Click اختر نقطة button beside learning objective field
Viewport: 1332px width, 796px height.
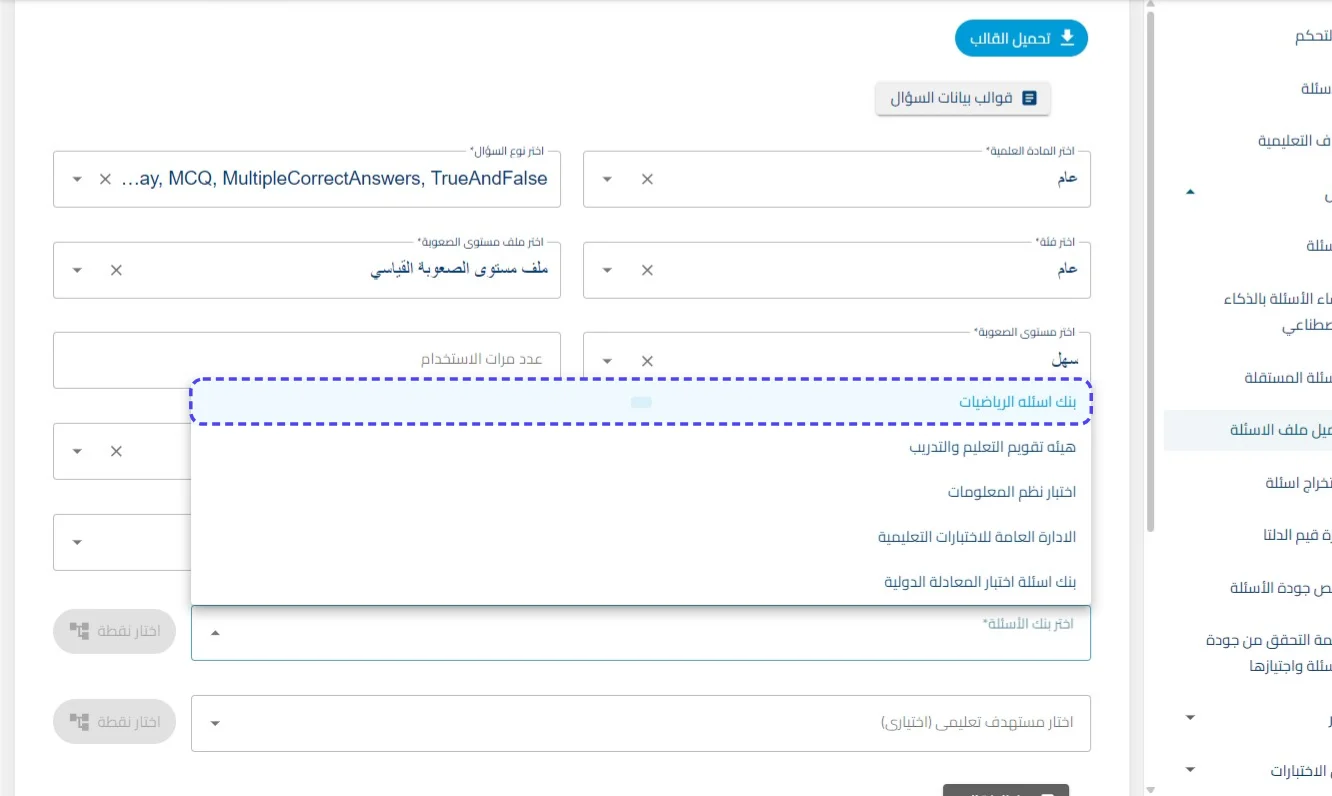pyautogui.click(x=115, y=722)
